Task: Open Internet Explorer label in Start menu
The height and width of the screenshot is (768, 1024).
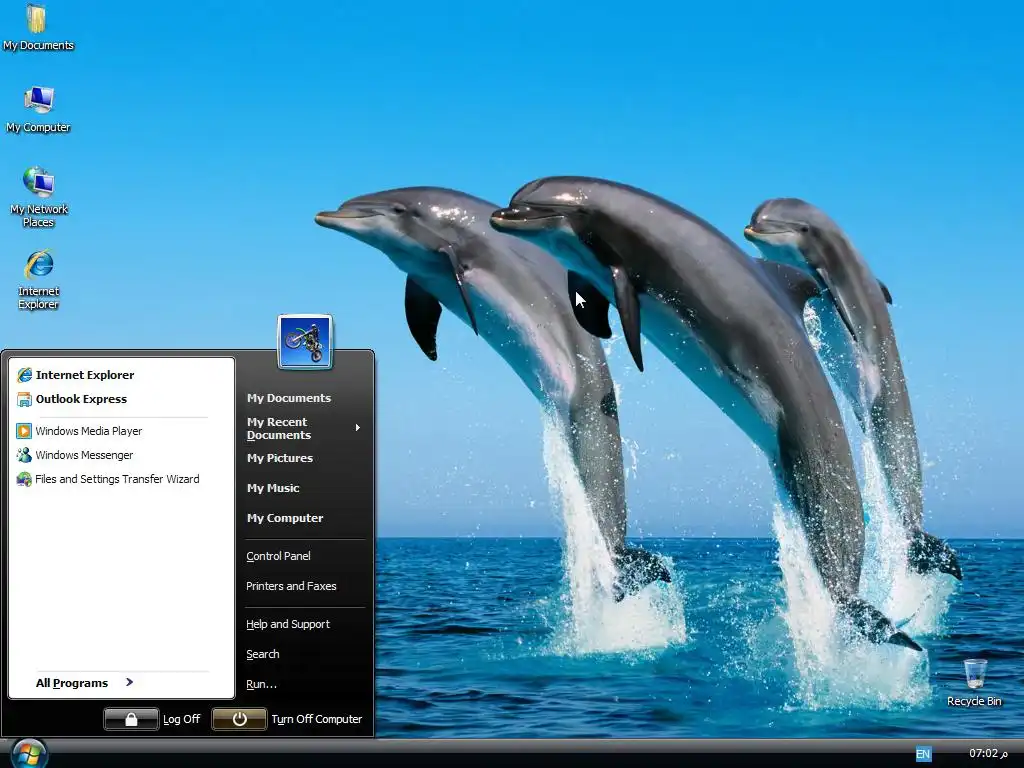Action: click(x=85, y=375)
